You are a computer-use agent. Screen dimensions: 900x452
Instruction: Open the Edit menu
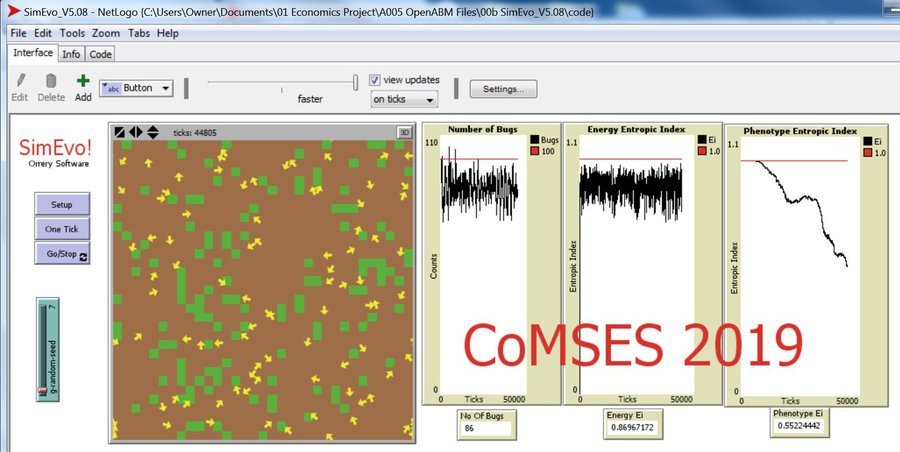tap(42, 33)
